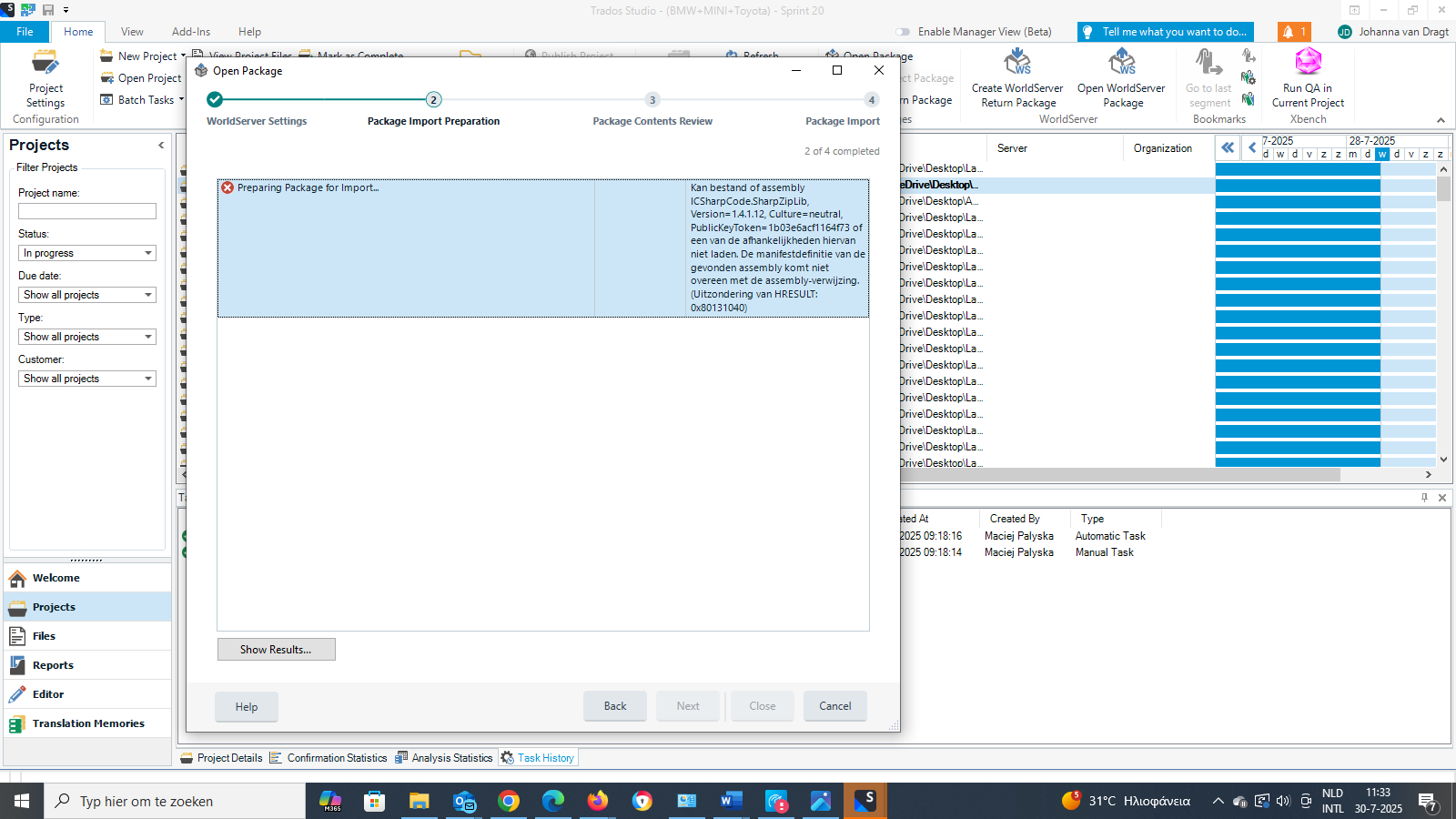Screen dimensions: 1456x819
Task: Open the Customer filter dropdown
Action: coord(87,379)
